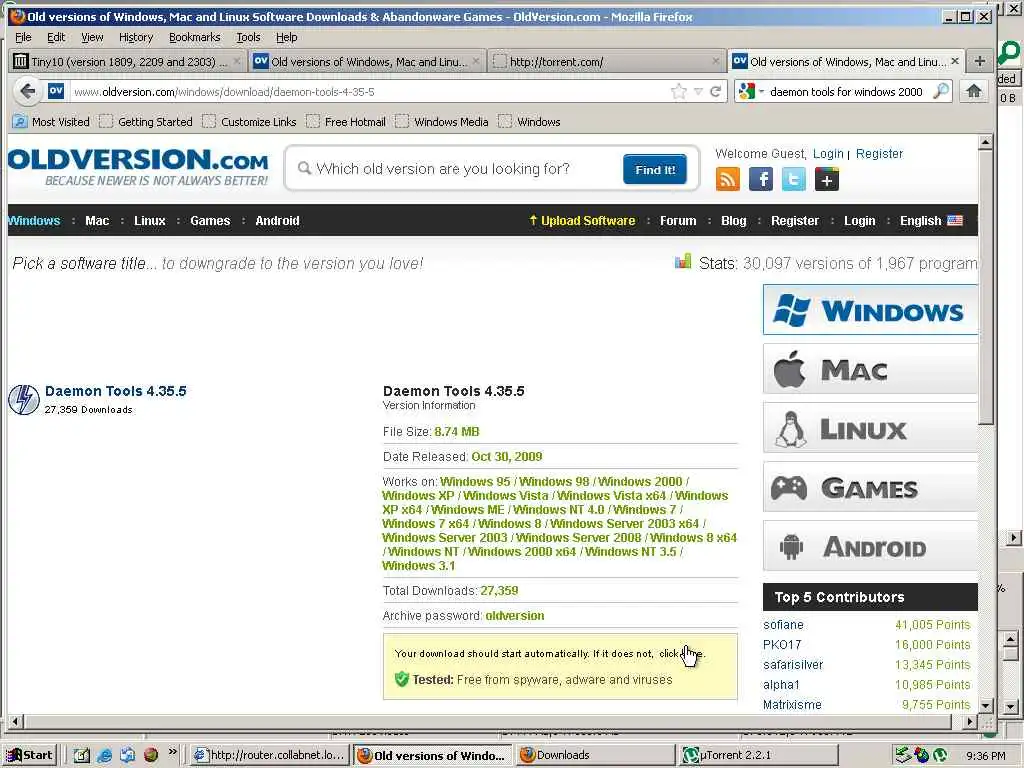
Task: Select Games in the site navigation bar
Action: point(210,221)
